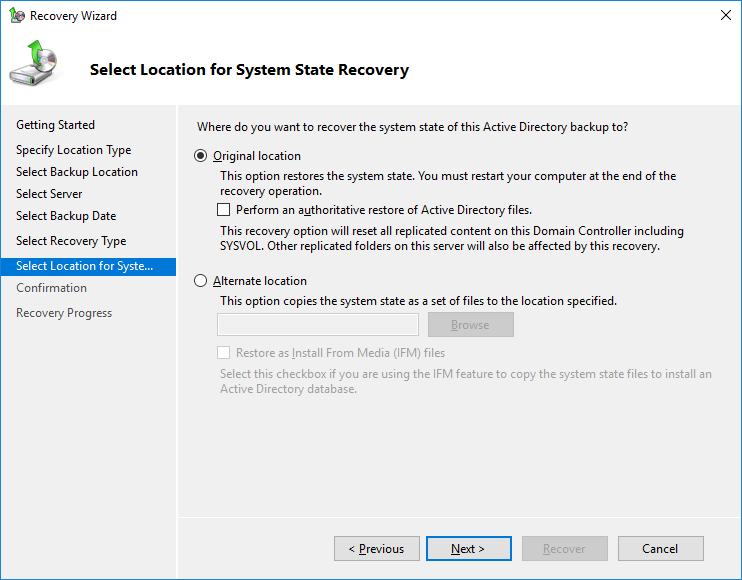Check Restore as Install From Media files
The height and width of the screenshot is (580, 742).
[224, 353]
